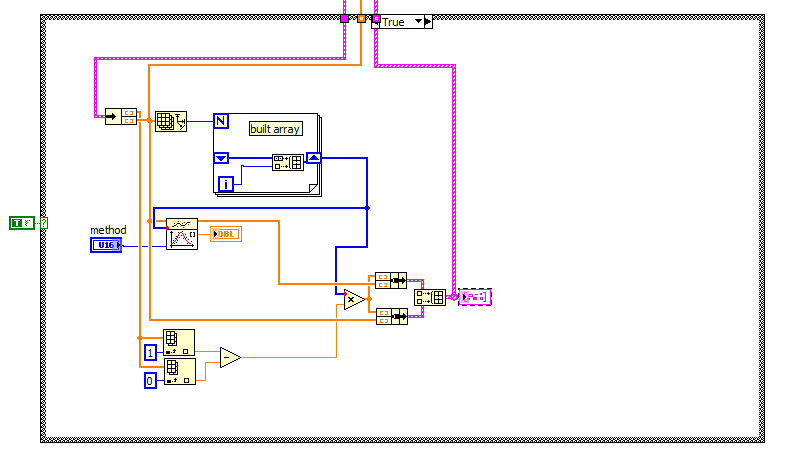Select the upper Bundle node near the output
Image resolution: width=804 pixels, height=455 pixels.
tap(391, 280)
